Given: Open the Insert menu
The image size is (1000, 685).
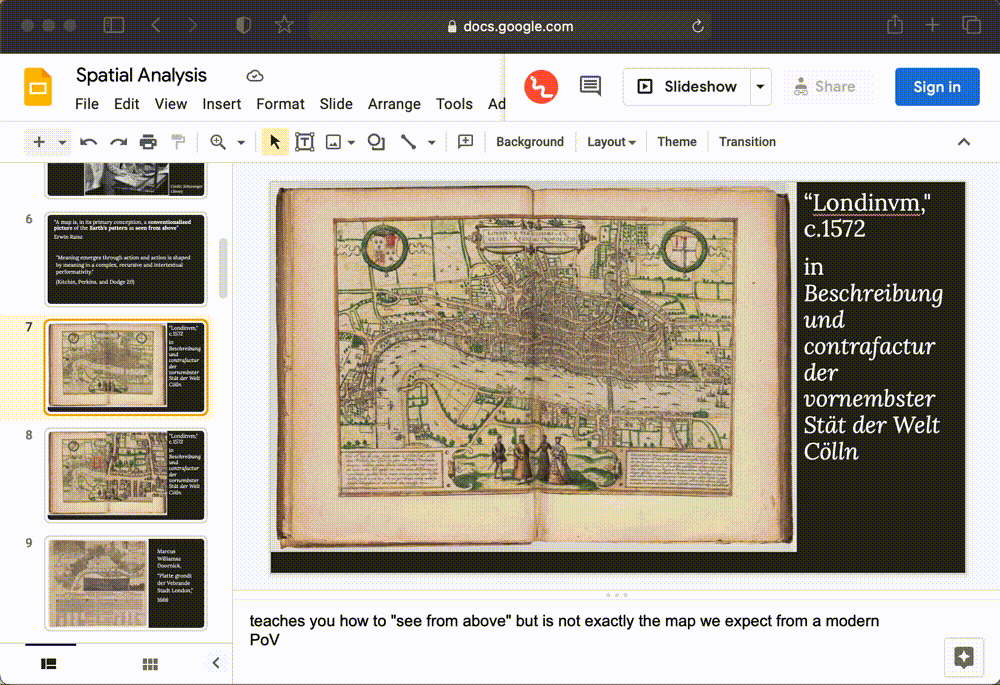Looking at the screenshot, I should [221, 104].
